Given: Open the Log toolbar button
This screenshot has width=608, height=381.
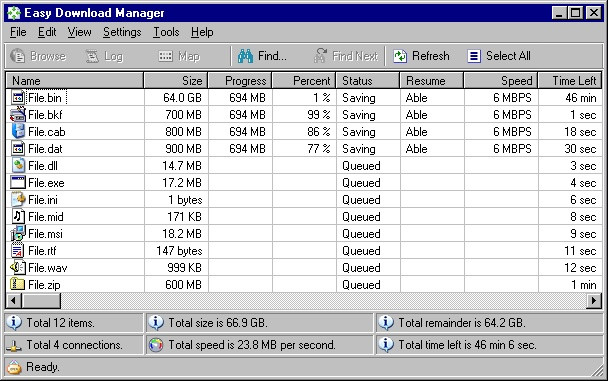Looking at the screenshot, I should pyautogui.click(x=104, y=56).
